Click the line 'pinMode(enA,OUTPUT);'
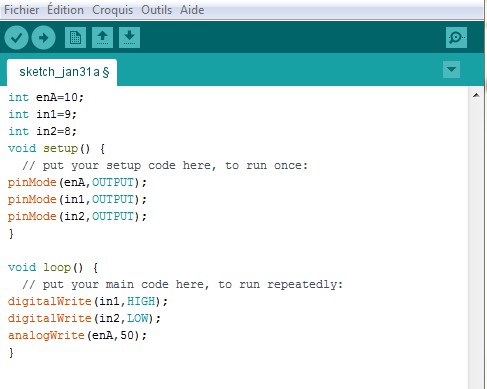The height and width of the screenshot is (389, 487). click(x=77, y=183)
